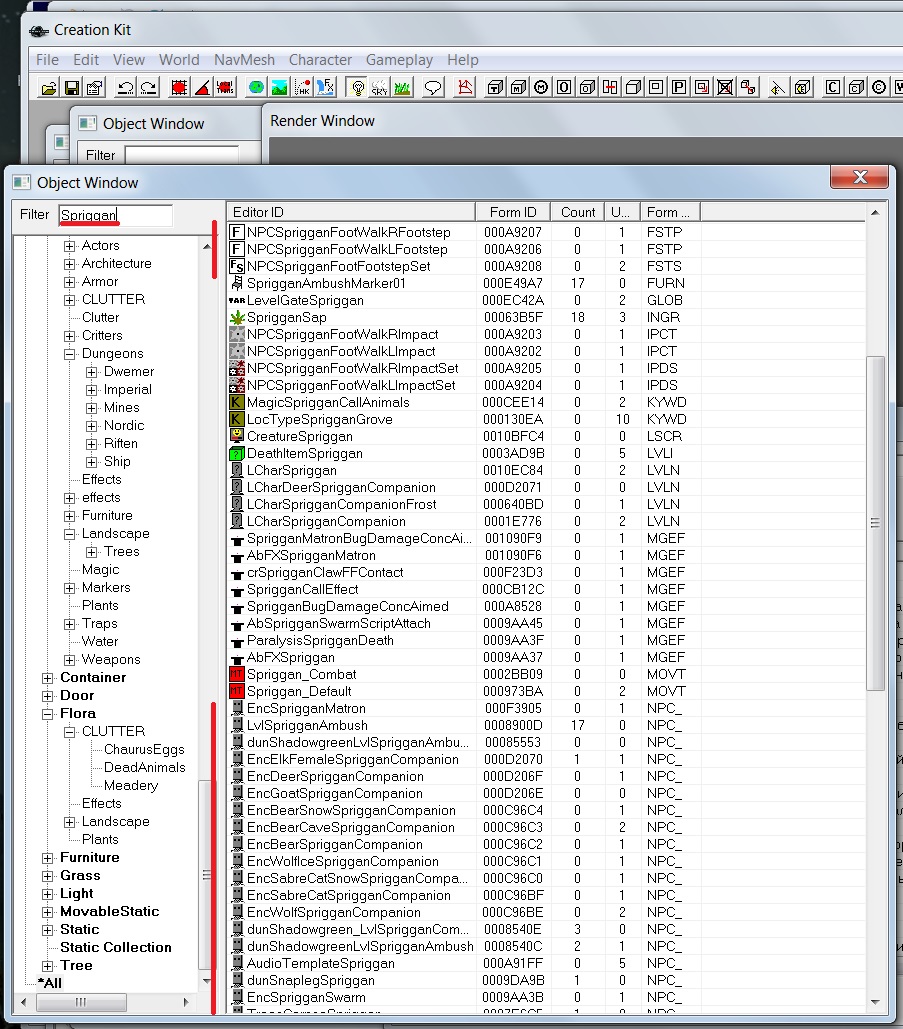Select the *All category in the tree
The image size is (903, 1029).
[50, 983]
